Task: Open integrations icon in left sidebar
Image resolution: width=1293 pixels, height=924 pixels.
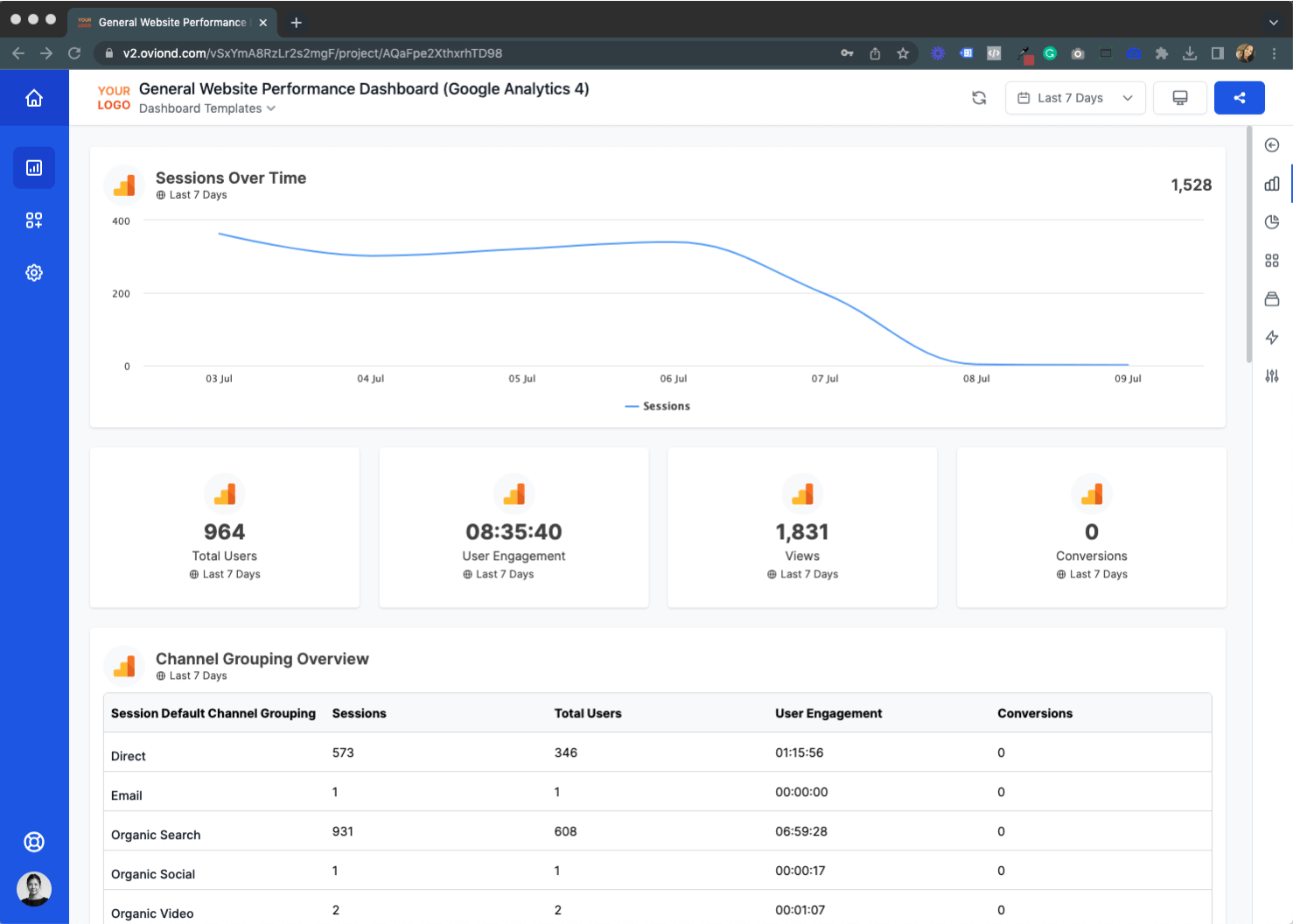Action: tap(34, 220)
